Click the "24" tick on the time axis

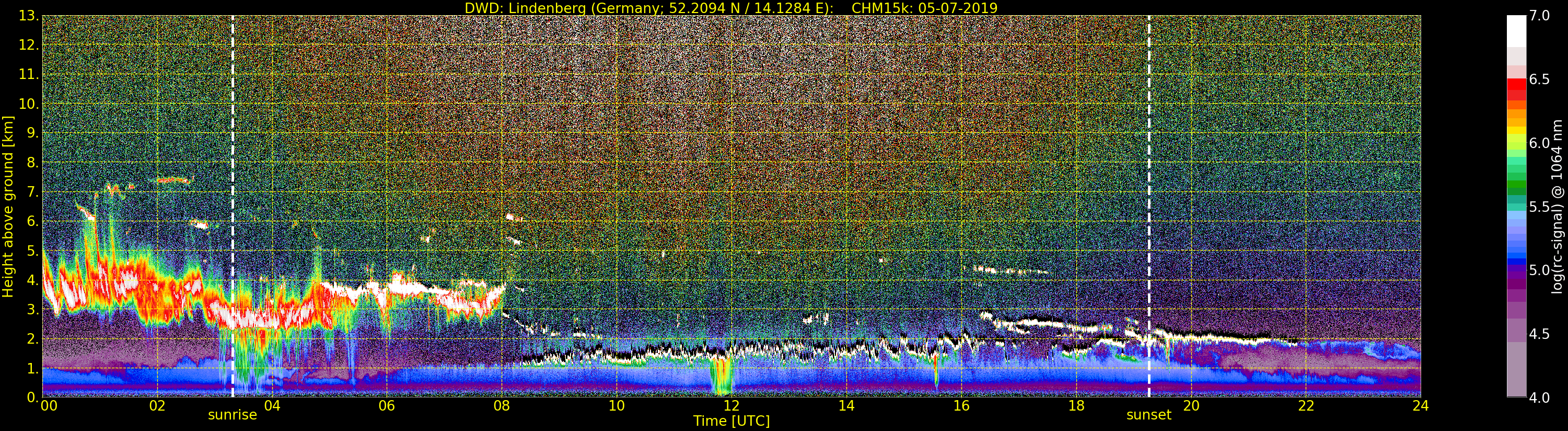[1421, 405]
